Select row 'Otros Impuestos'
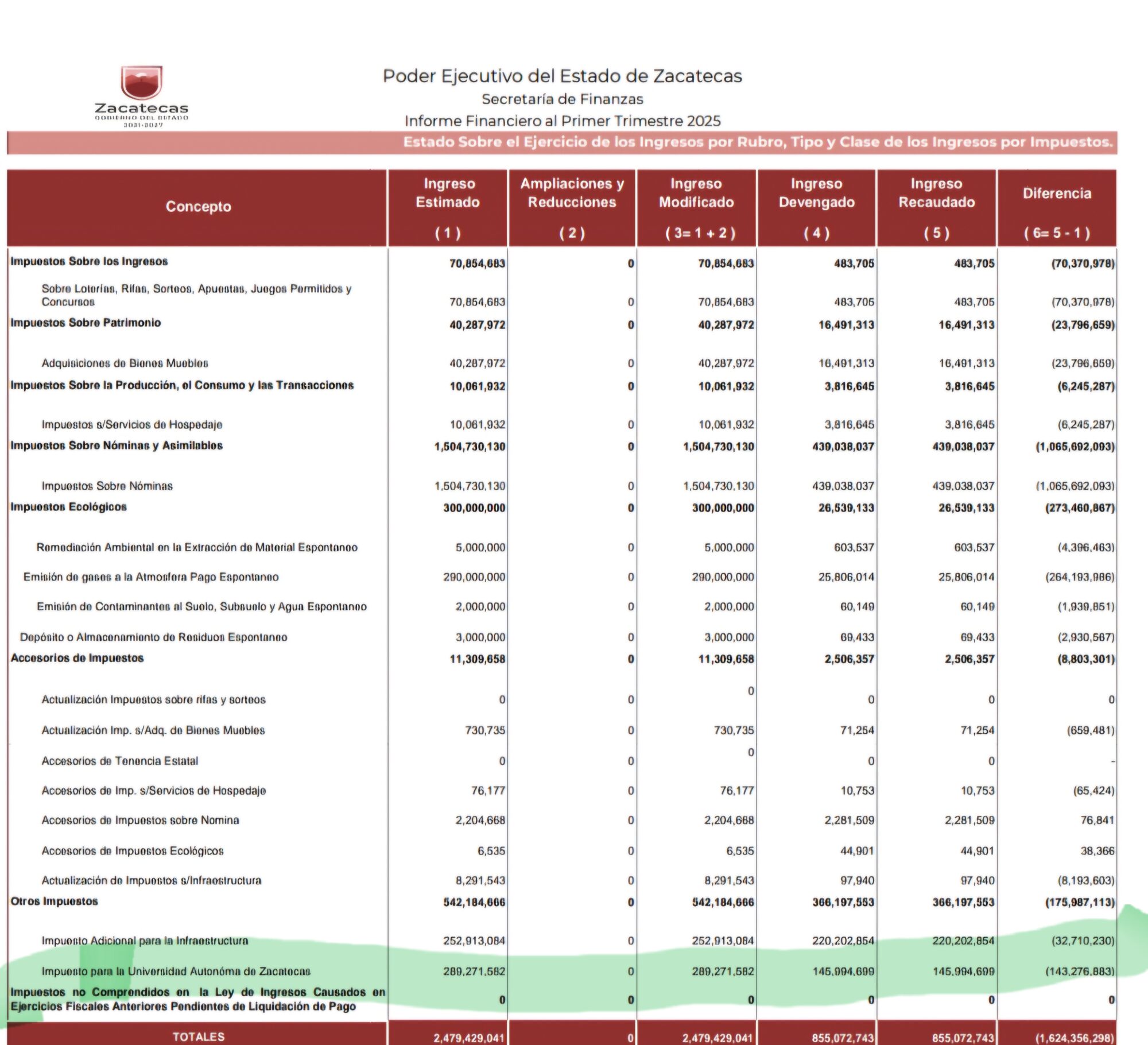The image size is (1148, 1045). [x=563, y=902]
